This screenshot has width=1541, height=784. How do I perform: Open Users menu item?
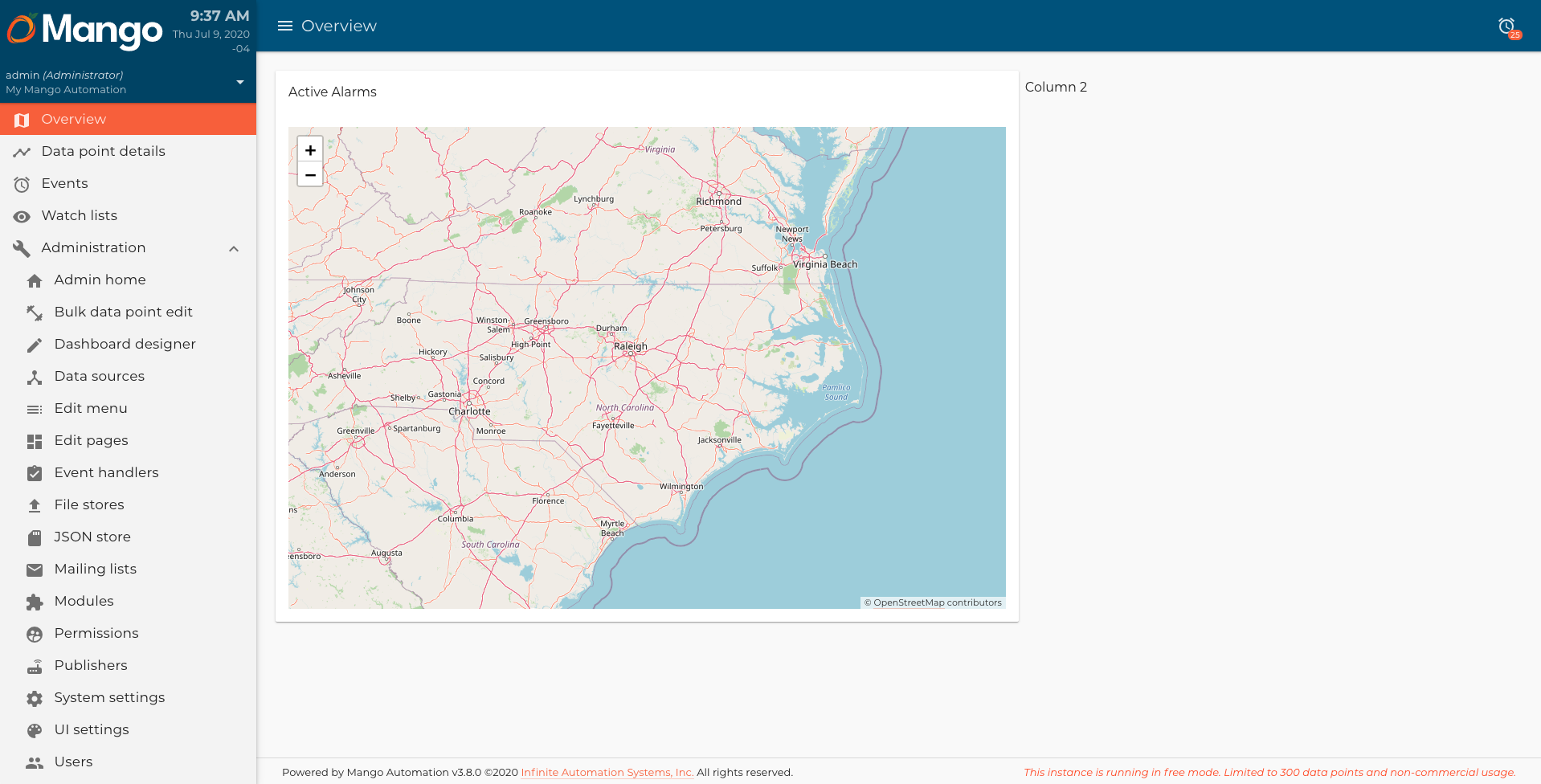click(x=128, y=762)
